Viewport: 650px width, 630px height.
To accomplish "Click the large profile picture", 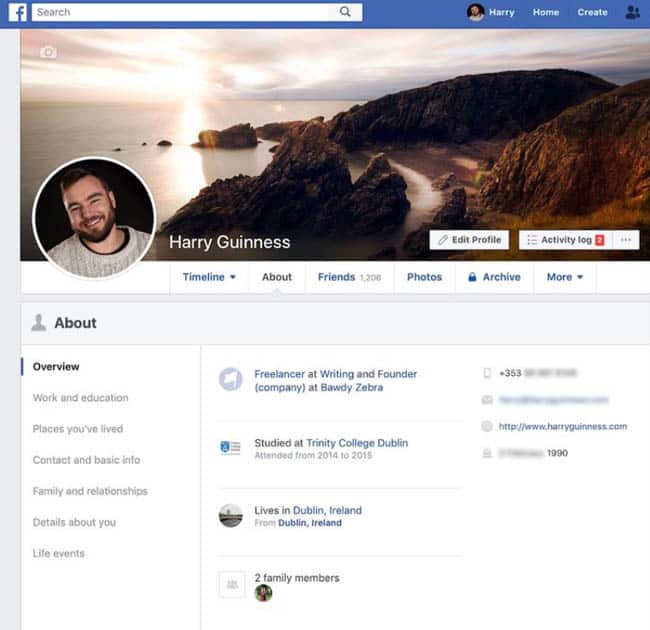I will pos(94,217).
